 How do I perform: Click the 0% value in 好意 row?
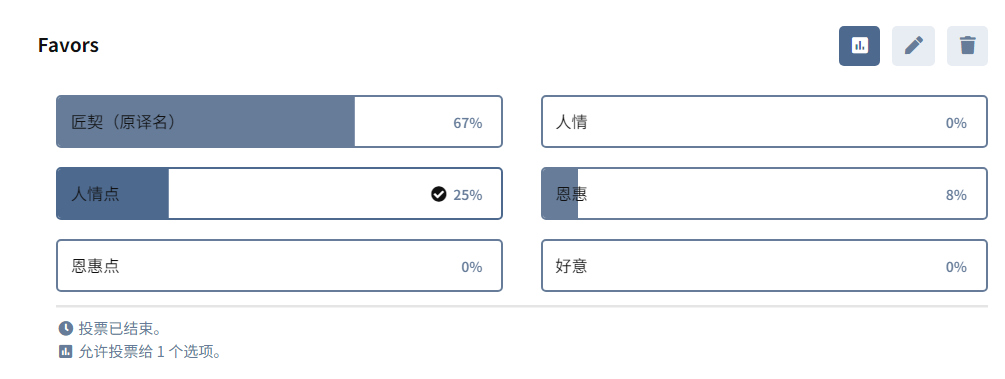(x=956, y=267)
